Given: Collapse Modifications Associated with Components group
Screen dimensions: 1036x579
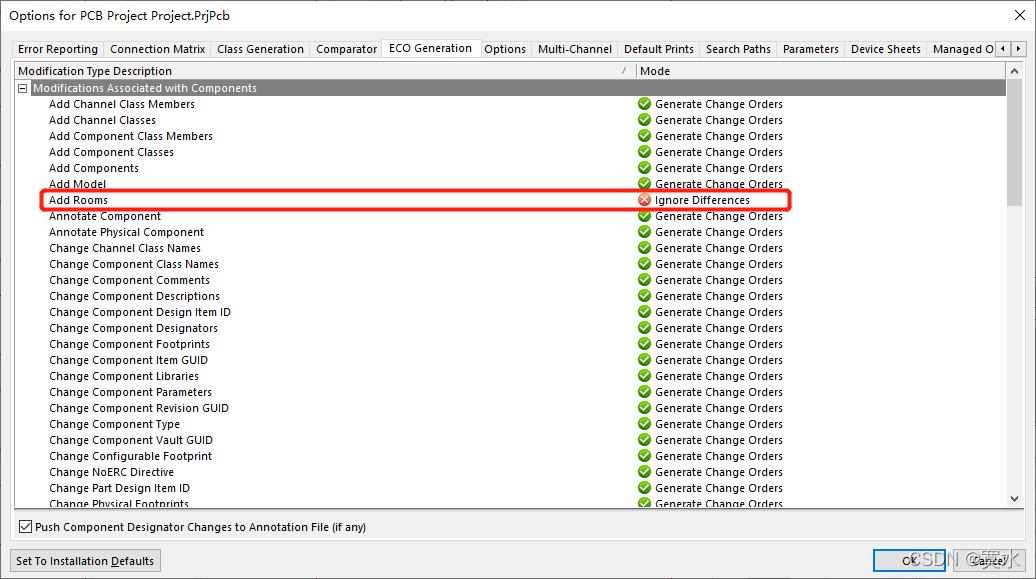Looking at the screenshot, I should 22,88.
